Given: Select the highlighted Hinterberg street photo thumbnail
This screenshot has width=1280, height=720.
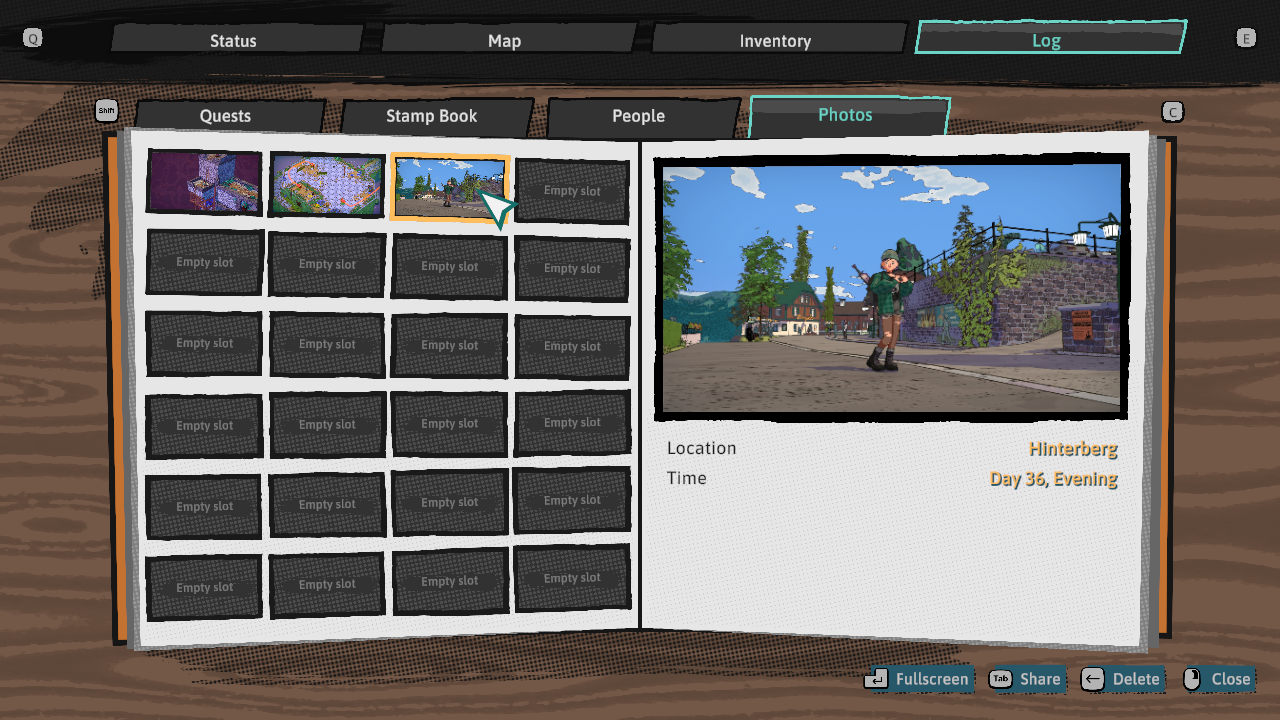Looking at the screenshot, I should point(450,187).
